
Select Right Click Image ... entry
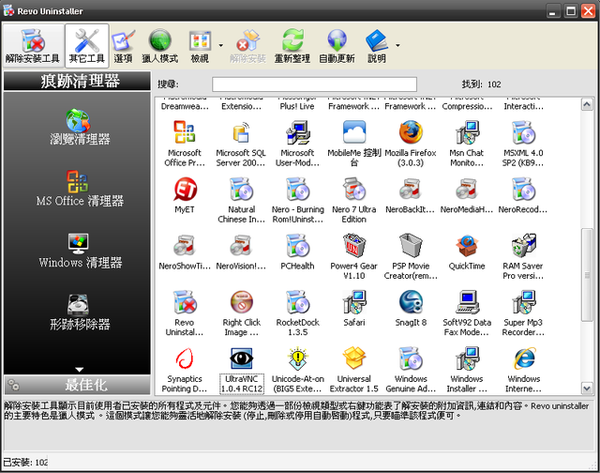point(241,313)
